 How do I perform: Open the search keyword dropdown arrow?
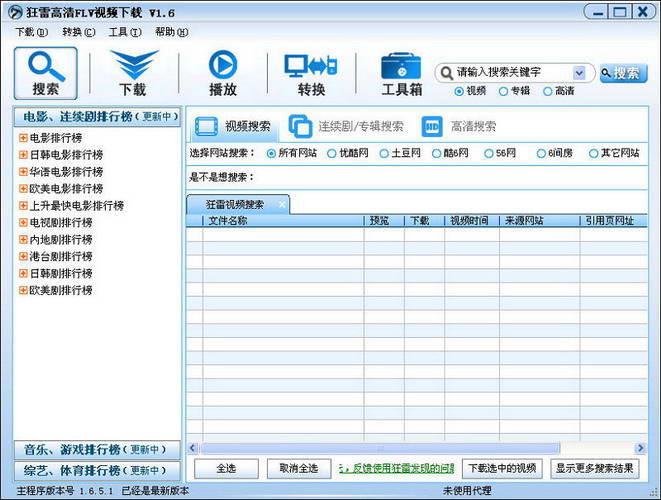[579, 73]
